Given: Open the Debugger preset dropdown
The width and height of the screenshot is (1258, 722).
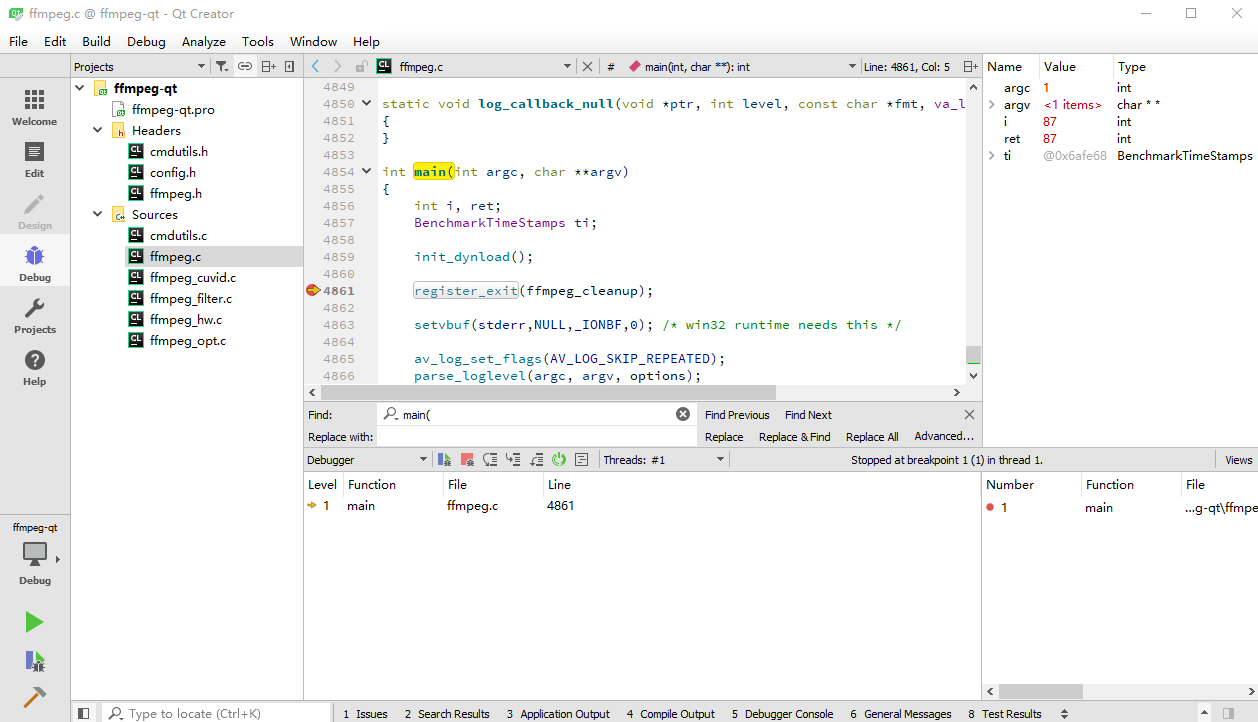Looking at the screenshot, I should pyautogui.click(x=367, y=460).
